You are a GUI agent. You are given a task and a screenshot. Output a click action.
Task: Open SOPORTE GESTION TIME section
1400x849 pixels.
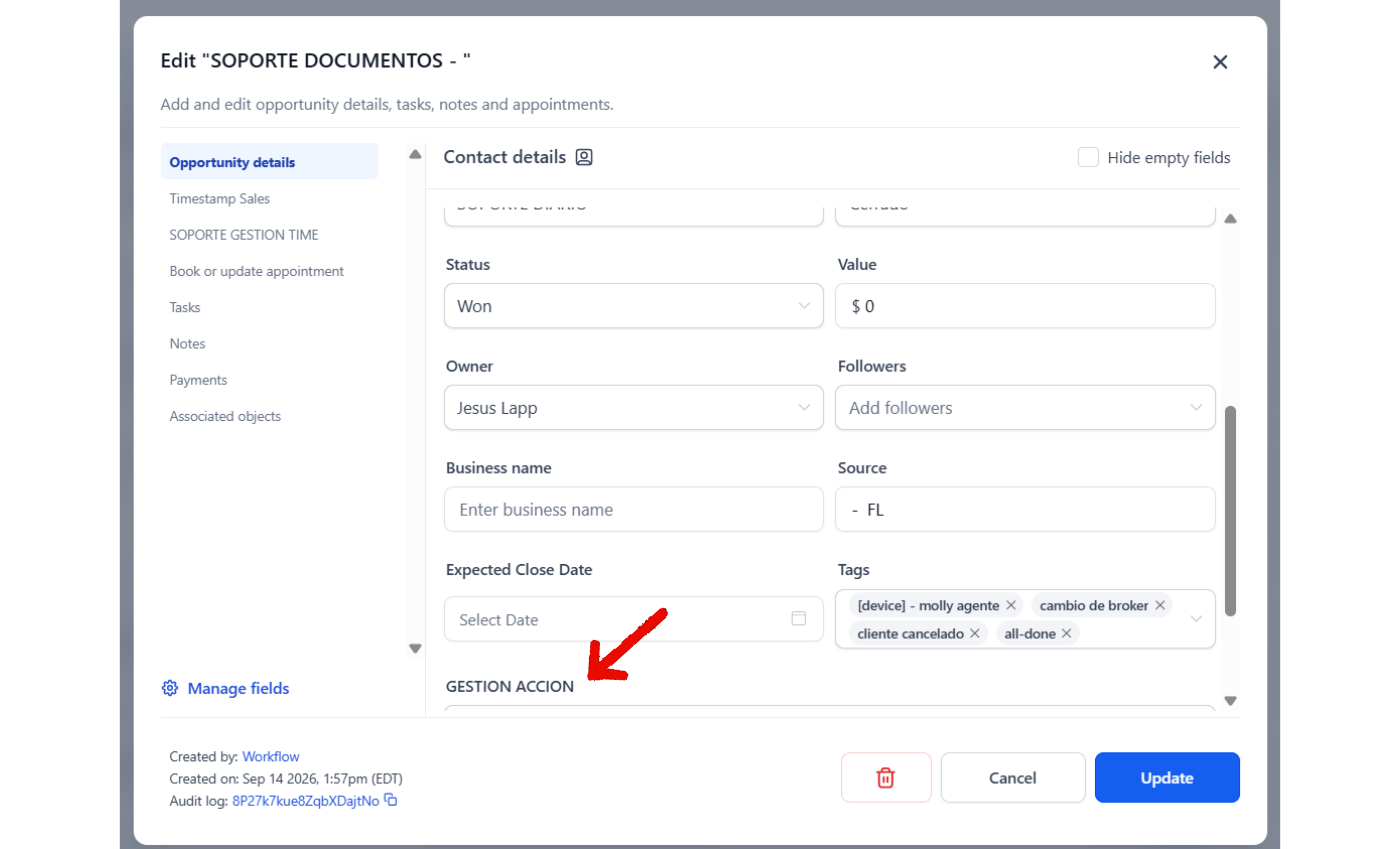[244, 235]
